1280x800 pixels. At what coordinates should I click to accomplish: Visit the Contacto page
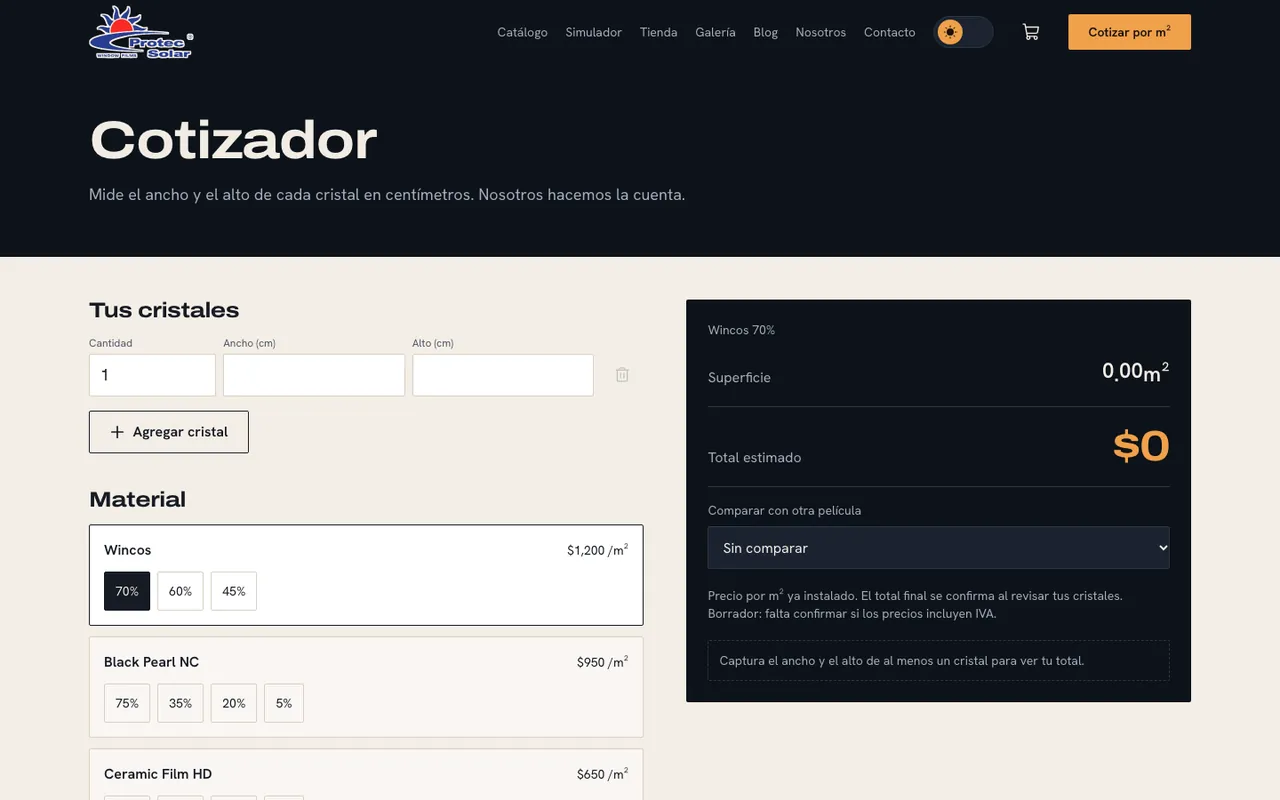(889, 32)
